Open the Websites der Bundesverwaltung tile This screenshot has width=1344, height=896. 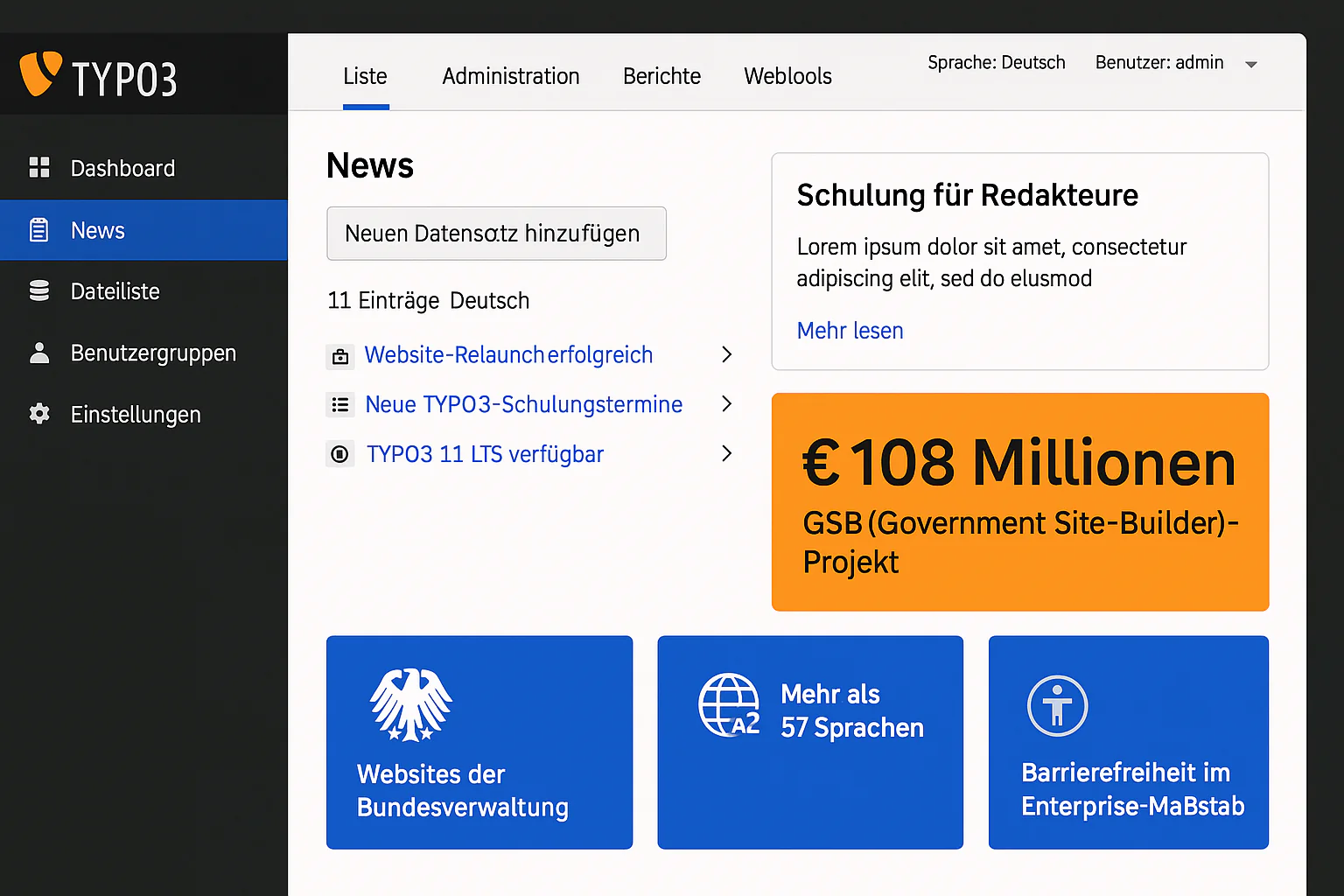point(479,743)
